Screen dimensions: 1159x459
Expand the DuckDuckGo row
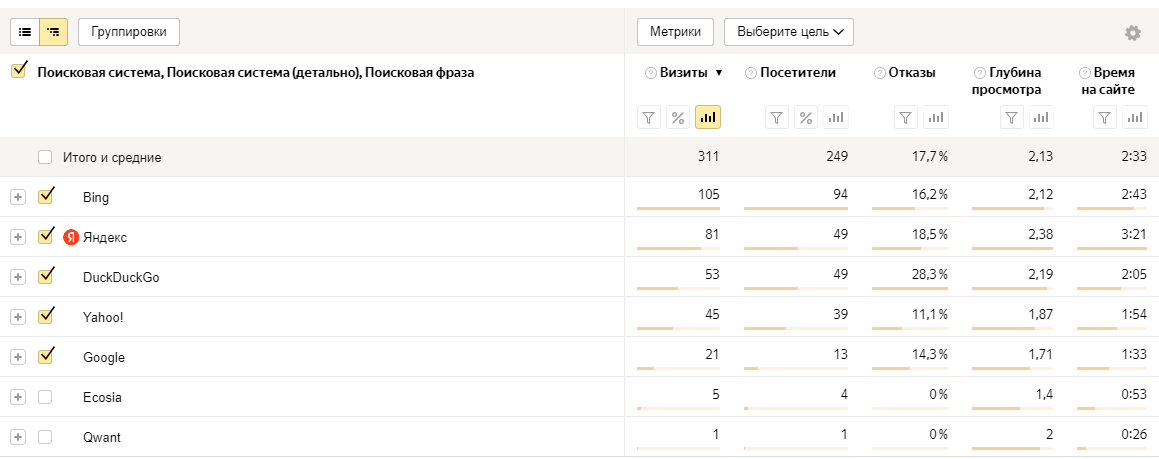[x=18, y=277]
